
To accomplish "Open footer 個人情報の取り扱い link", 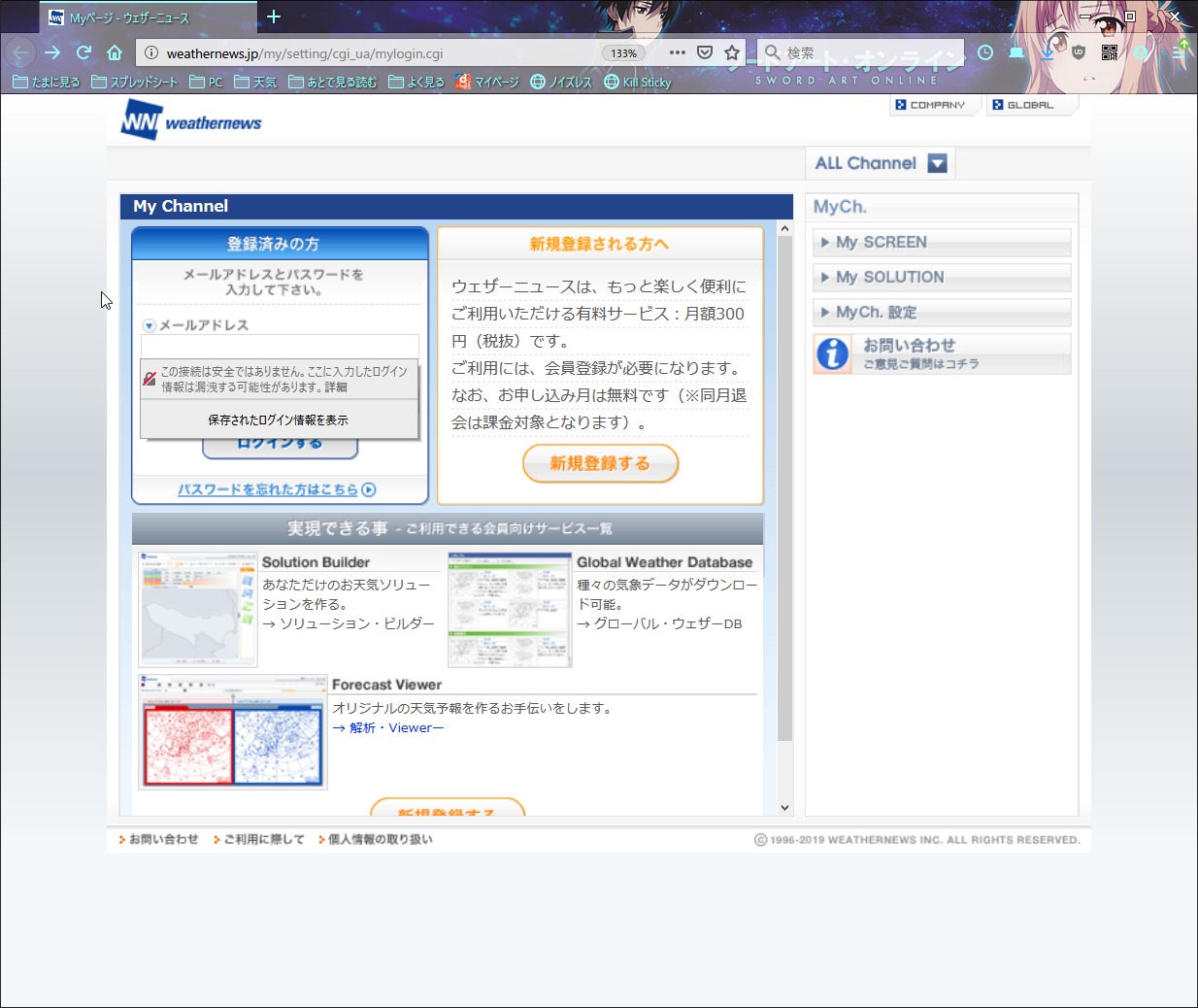I will (x=381, y=839).
